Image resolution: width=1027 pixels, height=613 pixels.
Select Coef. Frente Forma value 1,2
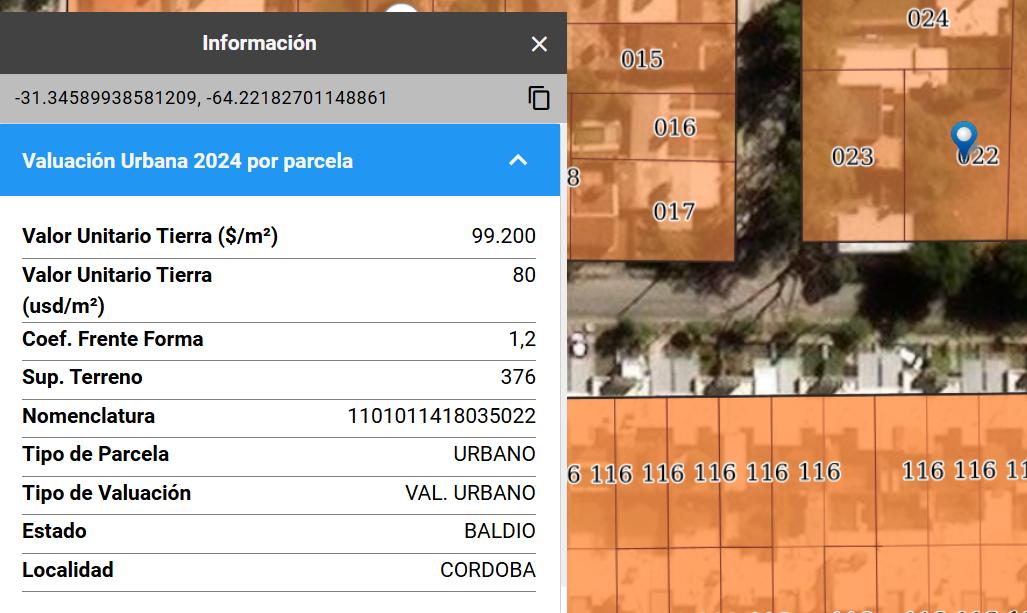point(522,339)
